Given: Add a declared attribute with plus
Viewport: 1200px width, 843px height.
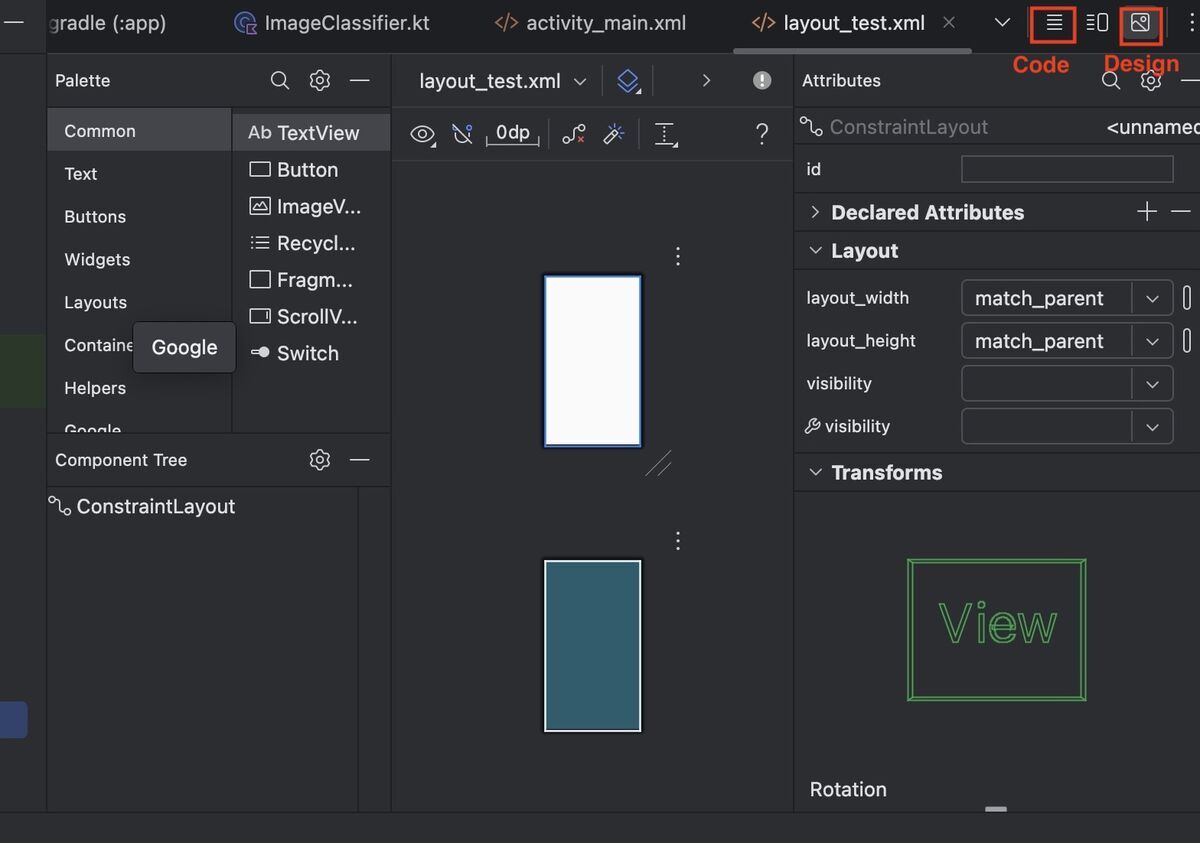Looking at the screenshot, I should pos(1147,211).
